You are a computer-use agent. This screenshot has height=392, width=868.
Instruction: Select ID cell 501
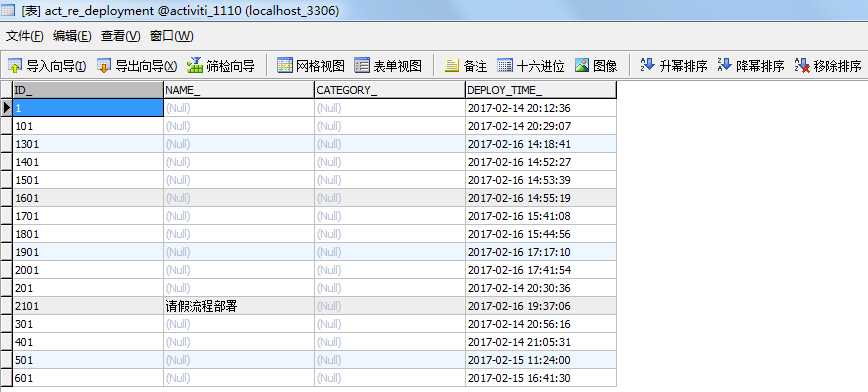87,360
